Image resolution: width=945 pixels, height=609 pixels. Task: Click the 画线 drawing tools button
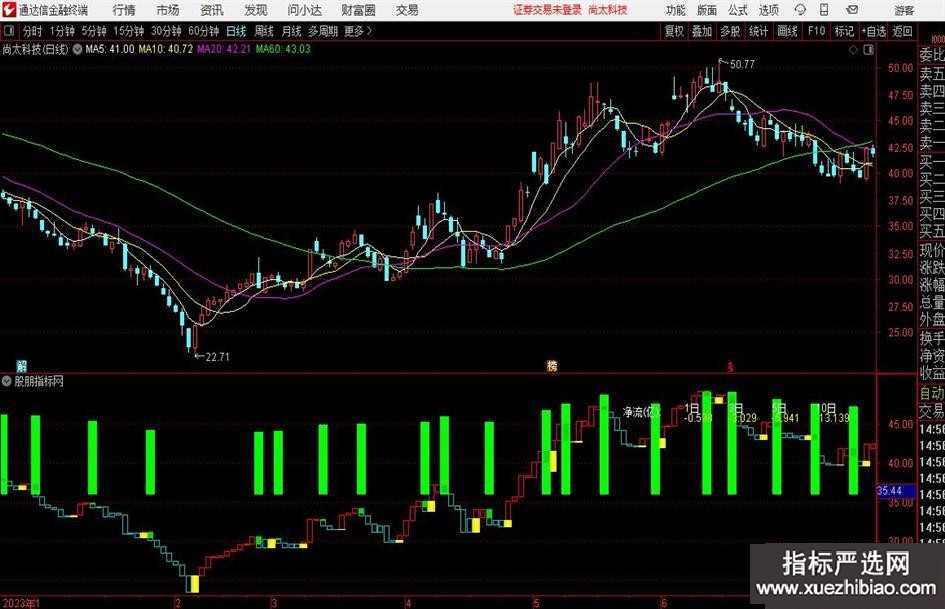point(788,31)
